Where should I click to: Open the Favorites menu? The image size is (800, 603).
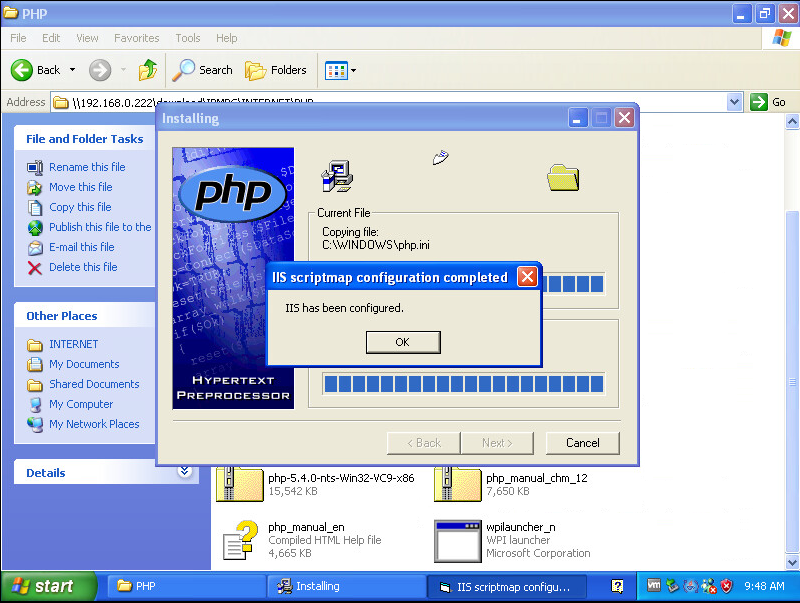coord(136,38)
